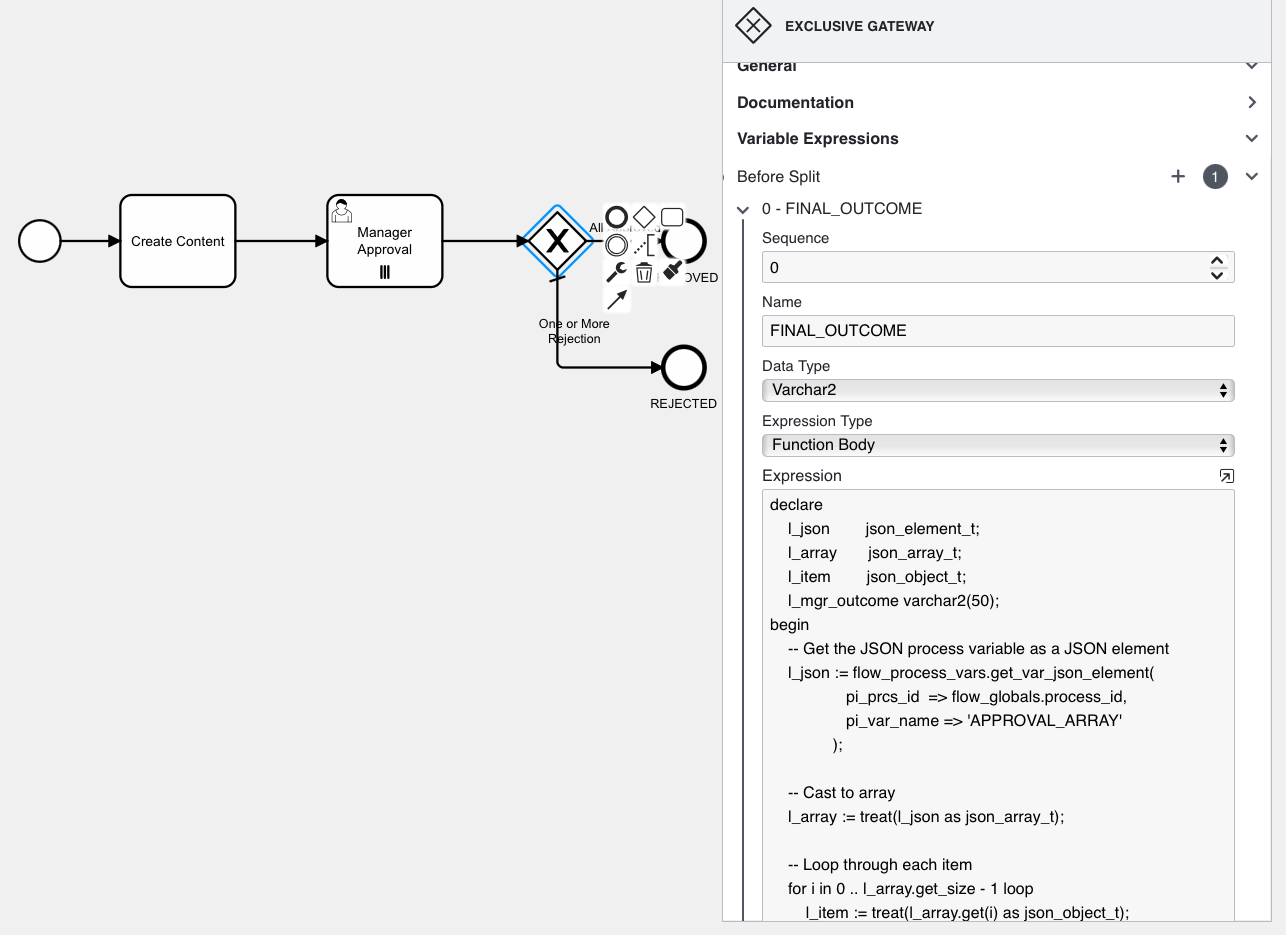The width and height of the screenshot is (1286, 935).
Task: Open the color picker paintbrush icon
Action: tap(672, 270)
